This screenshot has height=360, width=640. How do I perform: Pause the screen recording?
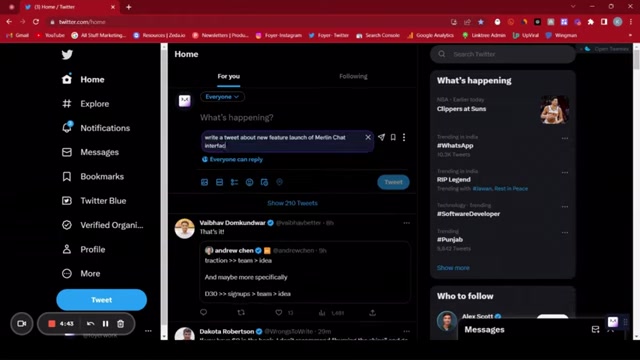click(x=105, y=324)
